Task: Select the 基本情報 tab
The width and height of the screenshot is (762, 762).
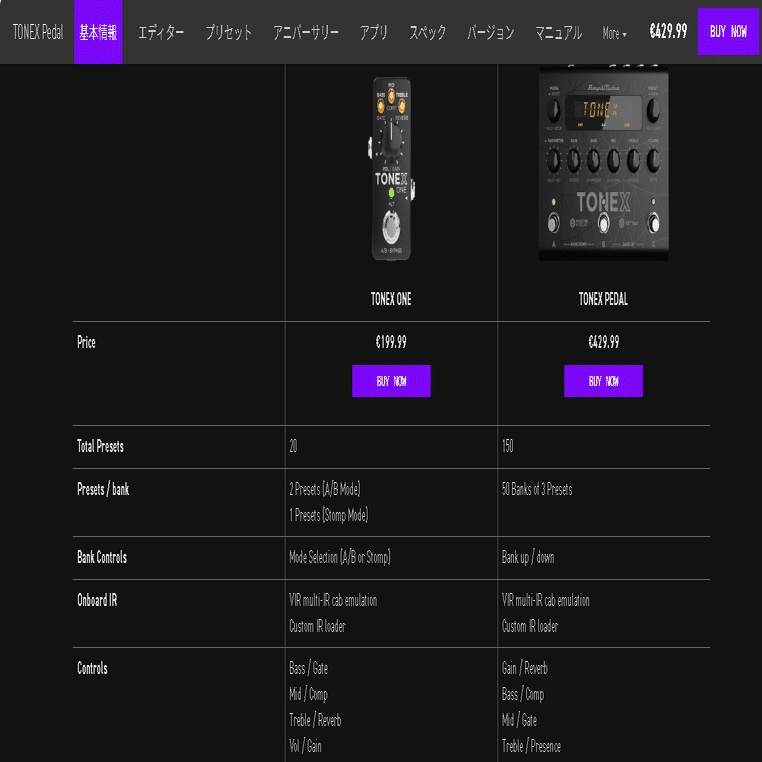Action: 98,32
